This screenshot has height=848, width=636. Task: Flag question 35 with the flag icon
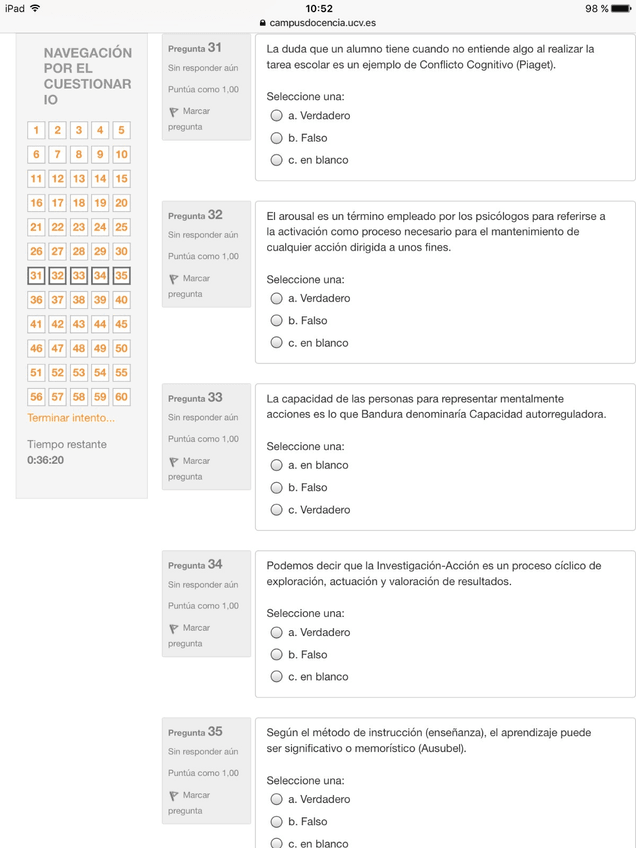pyautogui.click(x=174, y=796)
